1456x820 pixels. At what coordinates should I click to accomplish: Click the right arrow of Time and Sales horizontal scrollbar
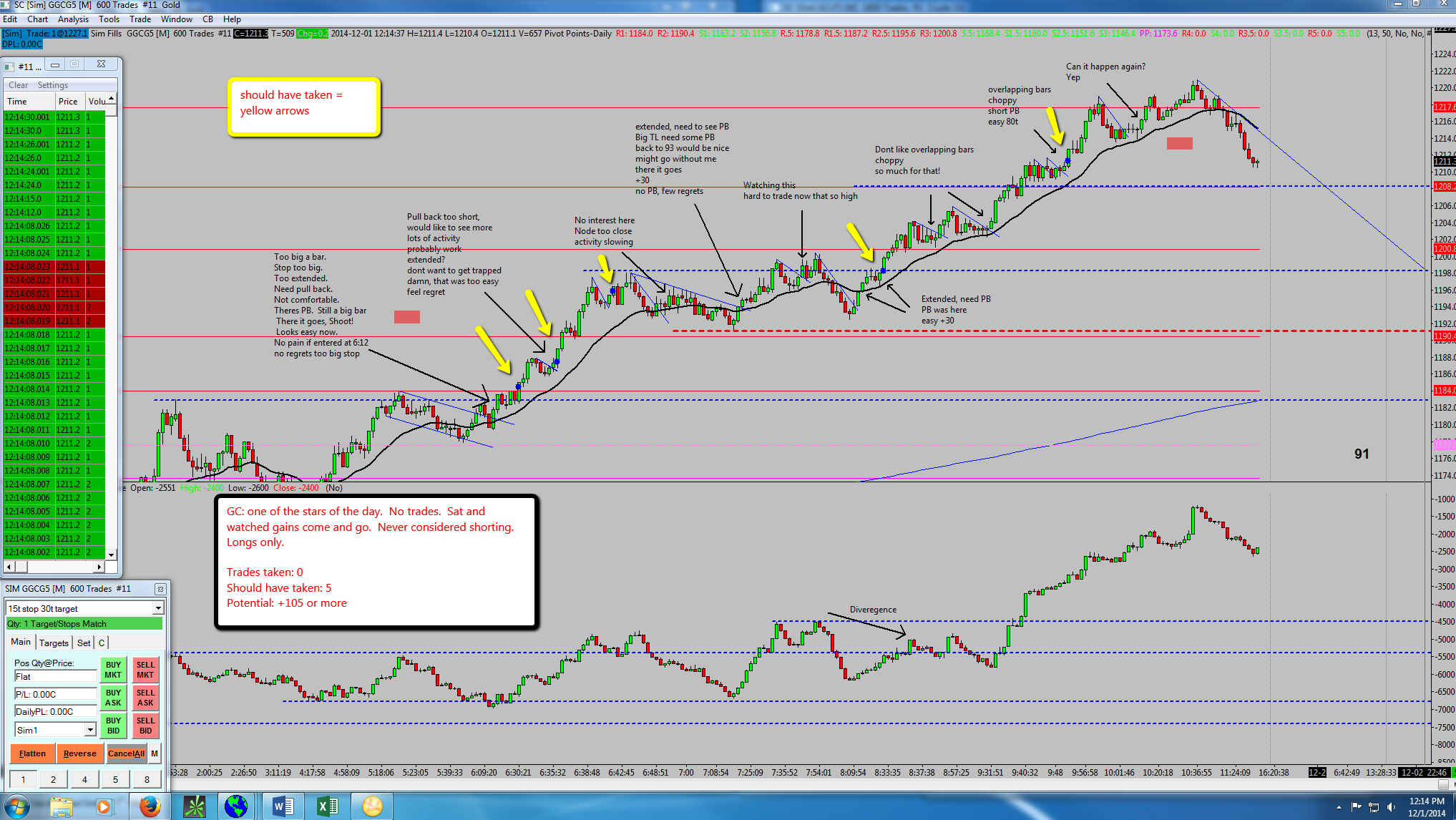99,567
